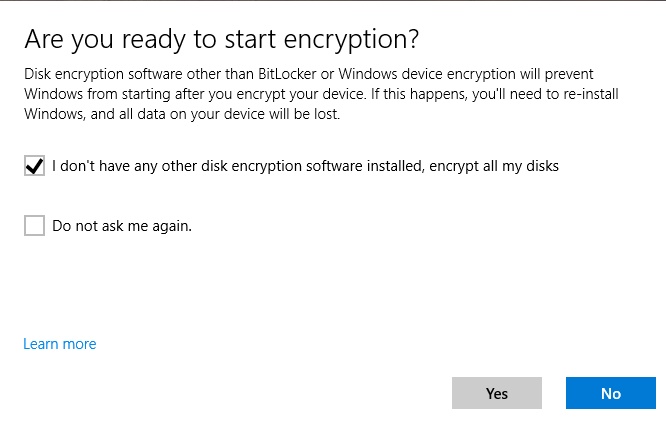Click the "encrypt all my disks" text
The image size is (666, 431).
point(494,166)
